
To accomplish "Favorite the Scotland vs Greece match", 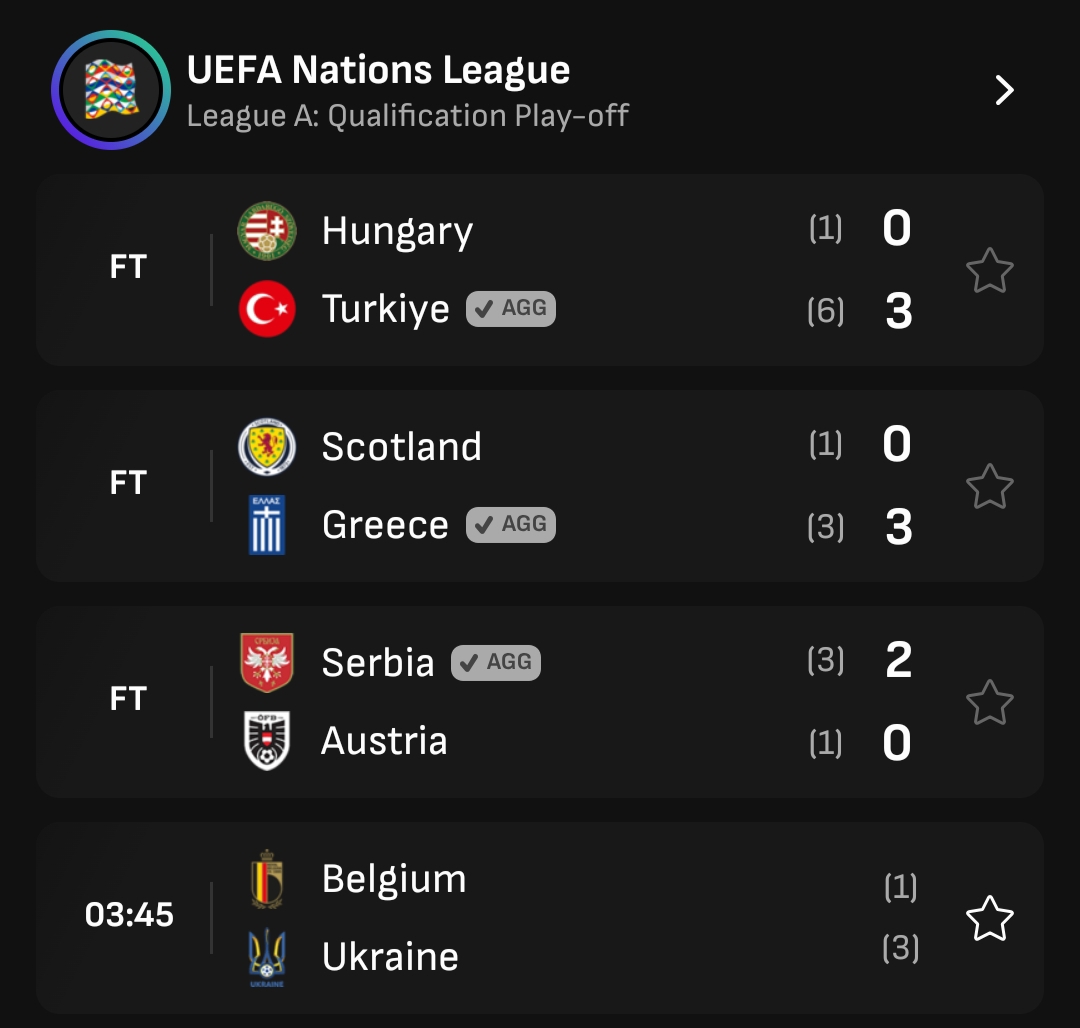I will (989, 486).
